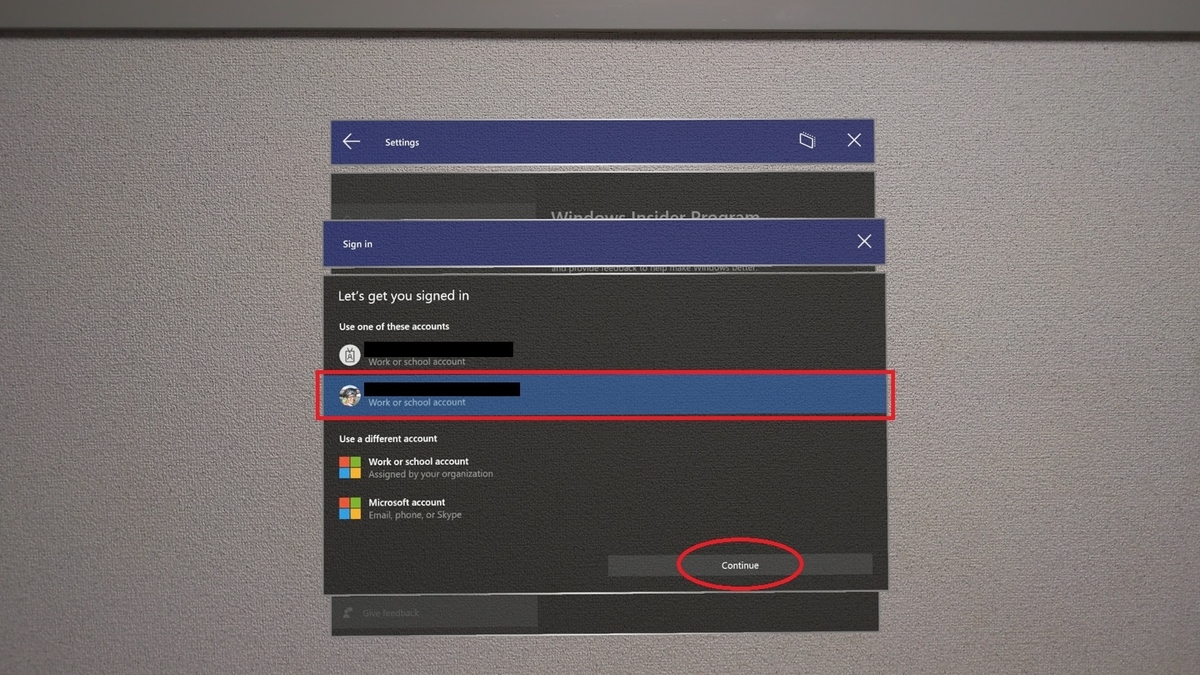This screenshot has width=1200, height=675.
Task: Click the Microsoft logo beside Assigned by your organization
Action: 349,467
